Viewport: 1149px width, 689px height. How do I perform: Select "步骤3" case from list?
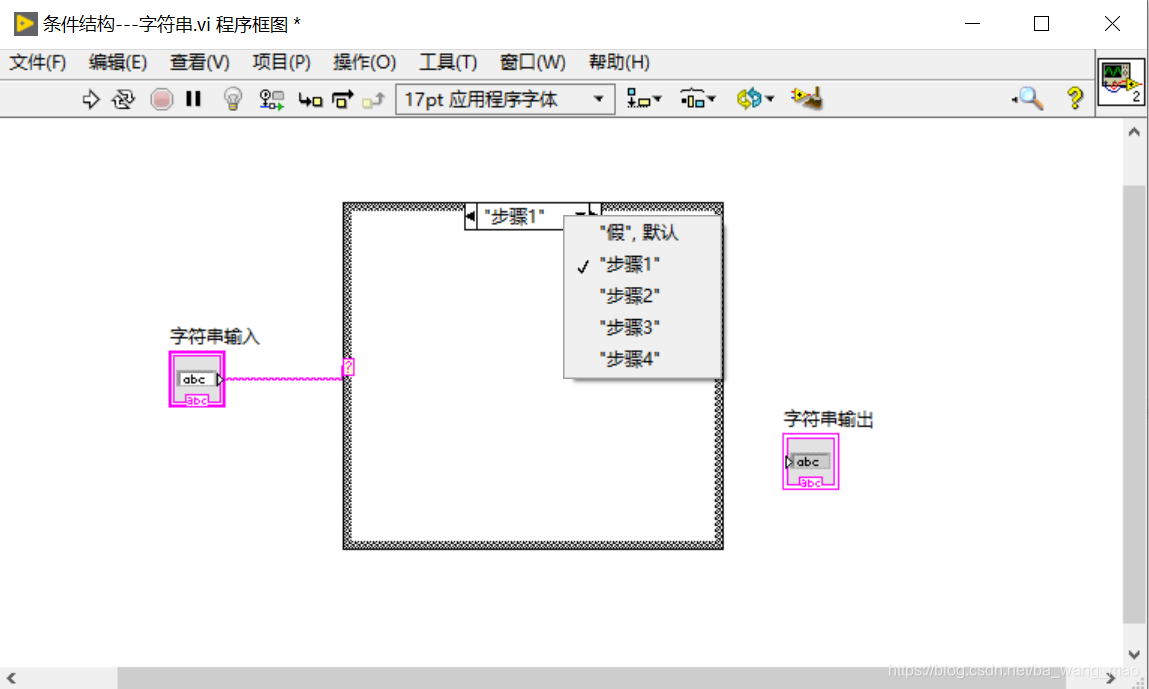(x=643, y=328)
